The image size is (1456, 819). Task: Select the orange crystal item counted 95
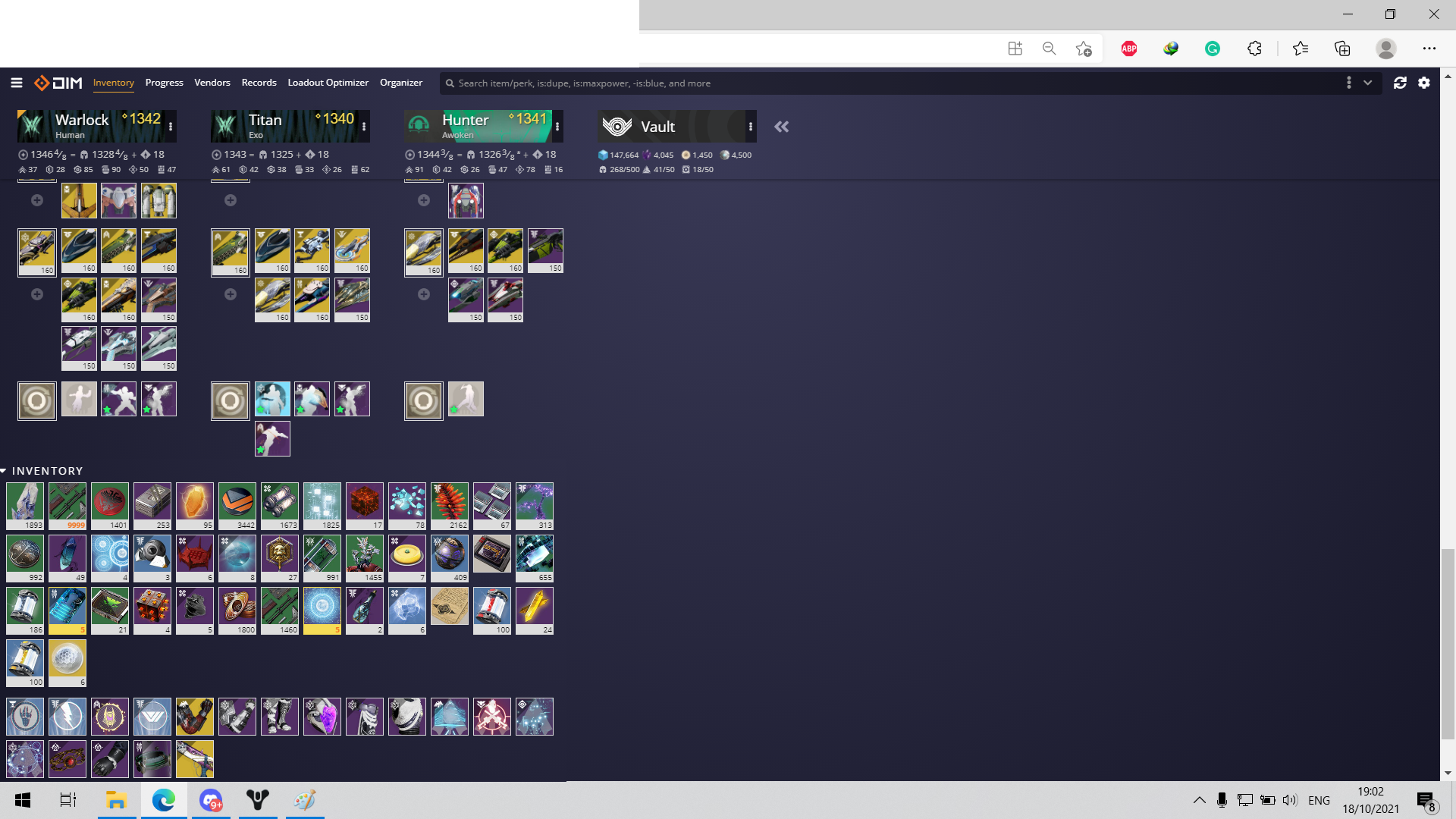[195, 506]
